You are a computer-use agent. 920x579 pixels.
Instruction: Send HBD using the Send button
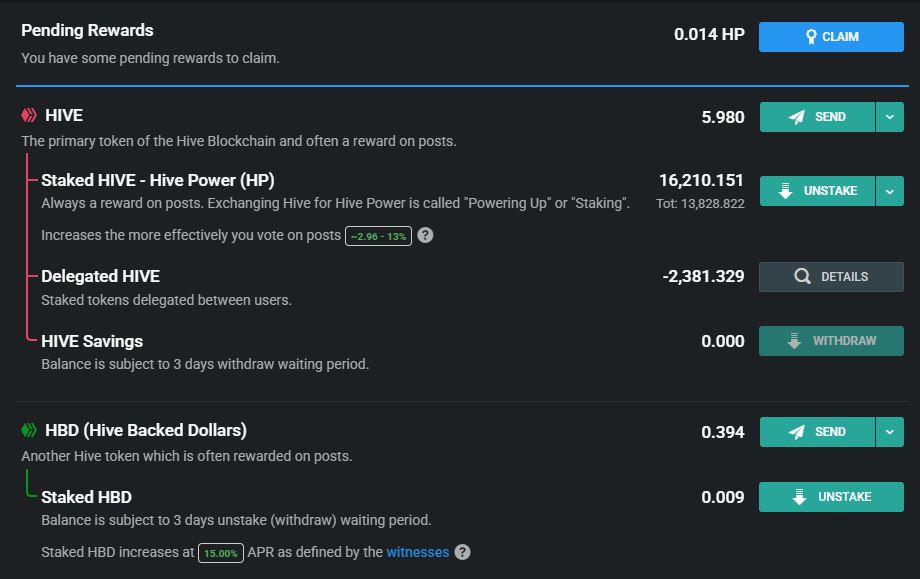(x=817, y=432)
